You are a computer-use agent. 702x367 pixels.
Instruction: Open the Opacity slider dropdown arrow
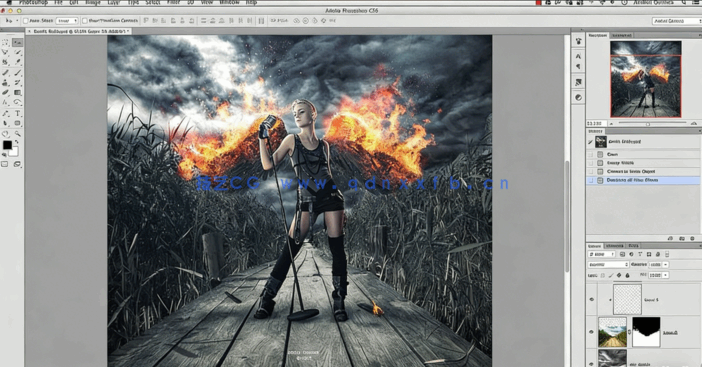(x=665, y=265)
